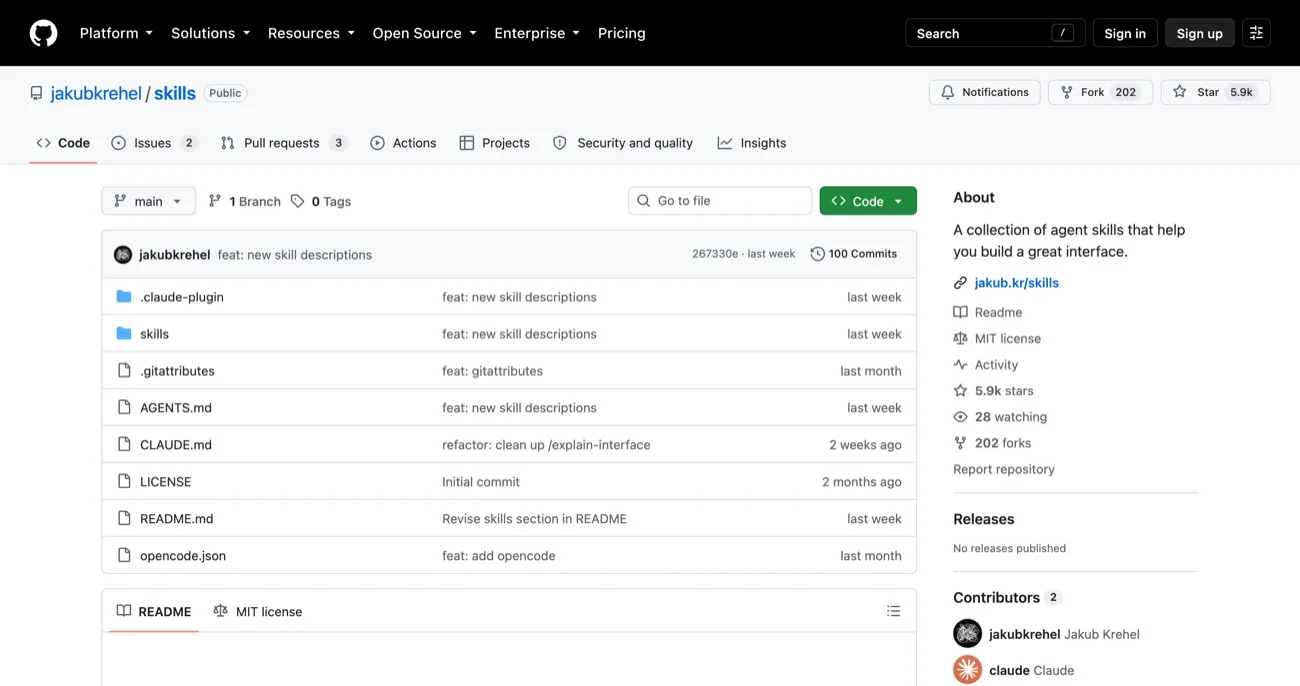This screenshot has height=686, width=1300.
Task: Open commit 'refactor: clean up /explain-interface'
Action: coord(546,445)
